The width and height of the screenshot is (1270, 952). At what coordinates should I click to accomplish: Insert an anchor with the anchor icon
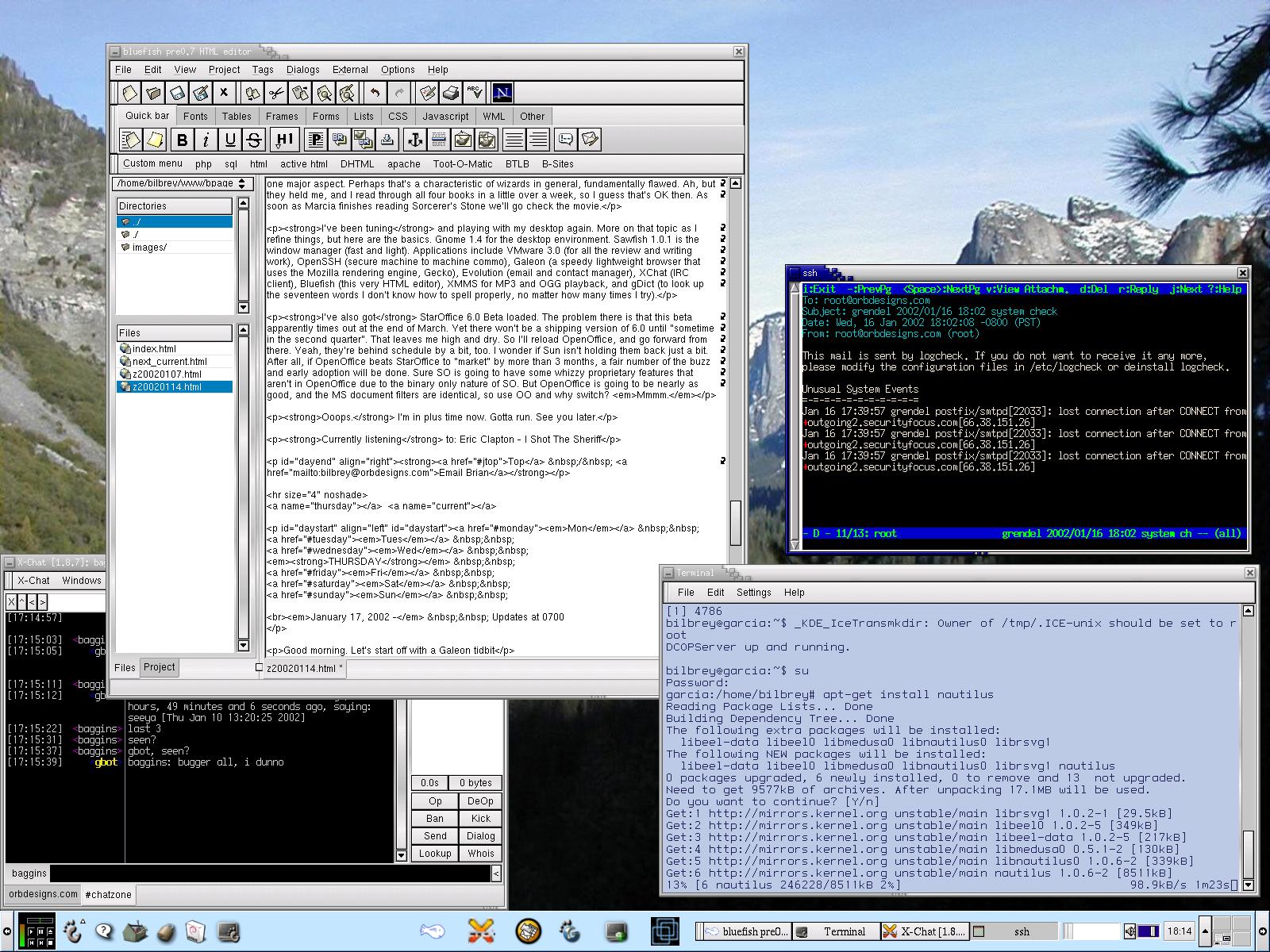[414, 140]
